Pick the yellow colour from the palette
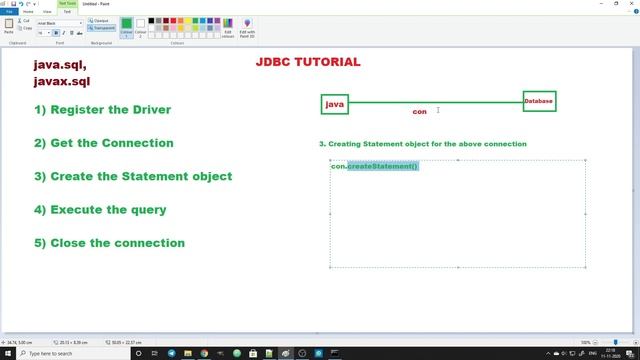 (188, 20)
